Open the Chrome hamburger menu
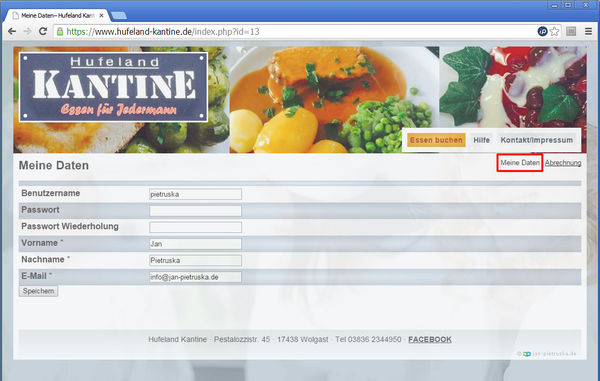Viewport: 600px width, 381px height. pos(589,31)
